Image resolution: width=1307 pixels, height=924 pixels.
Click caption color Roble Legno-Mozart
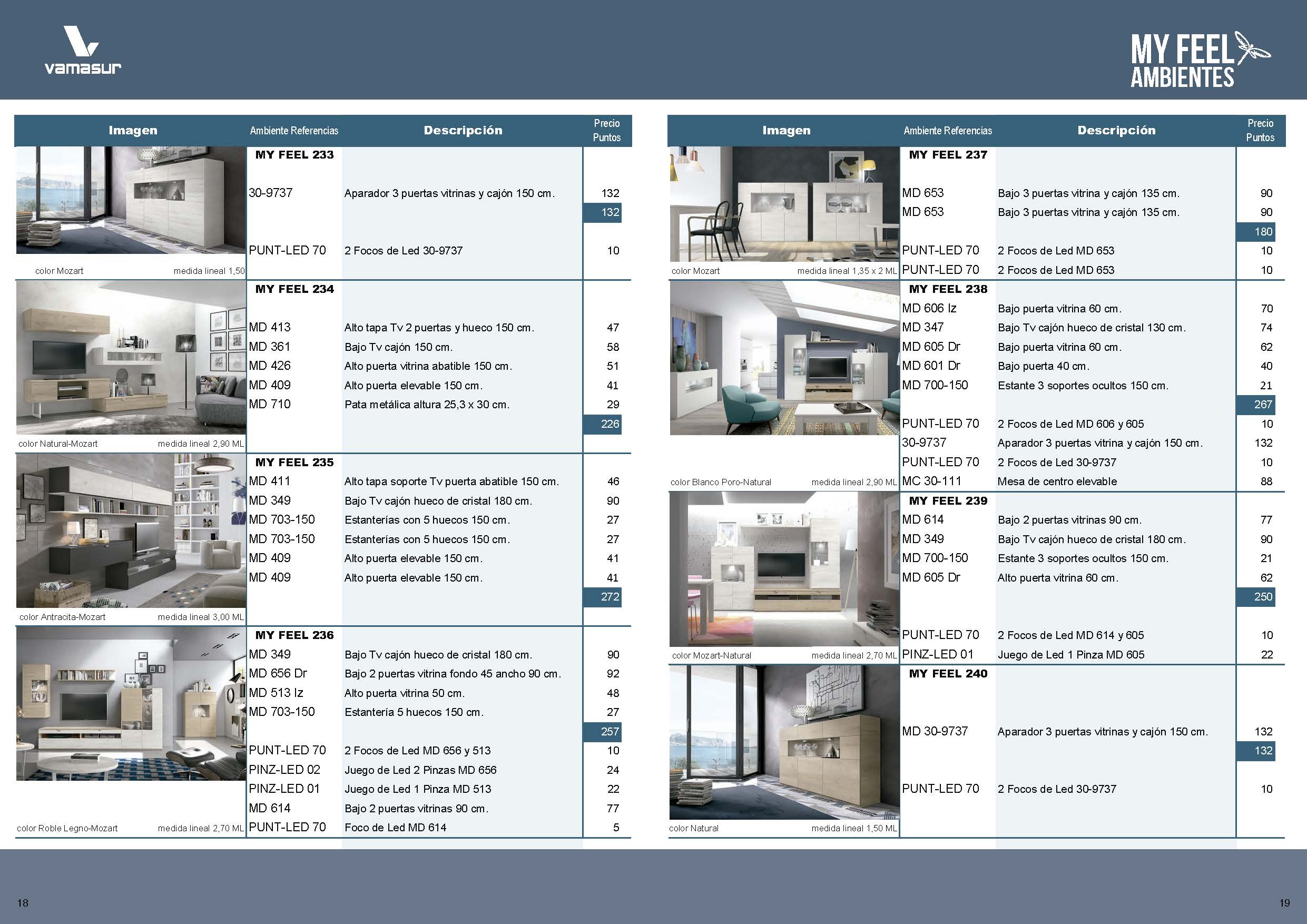pos(67,828)
